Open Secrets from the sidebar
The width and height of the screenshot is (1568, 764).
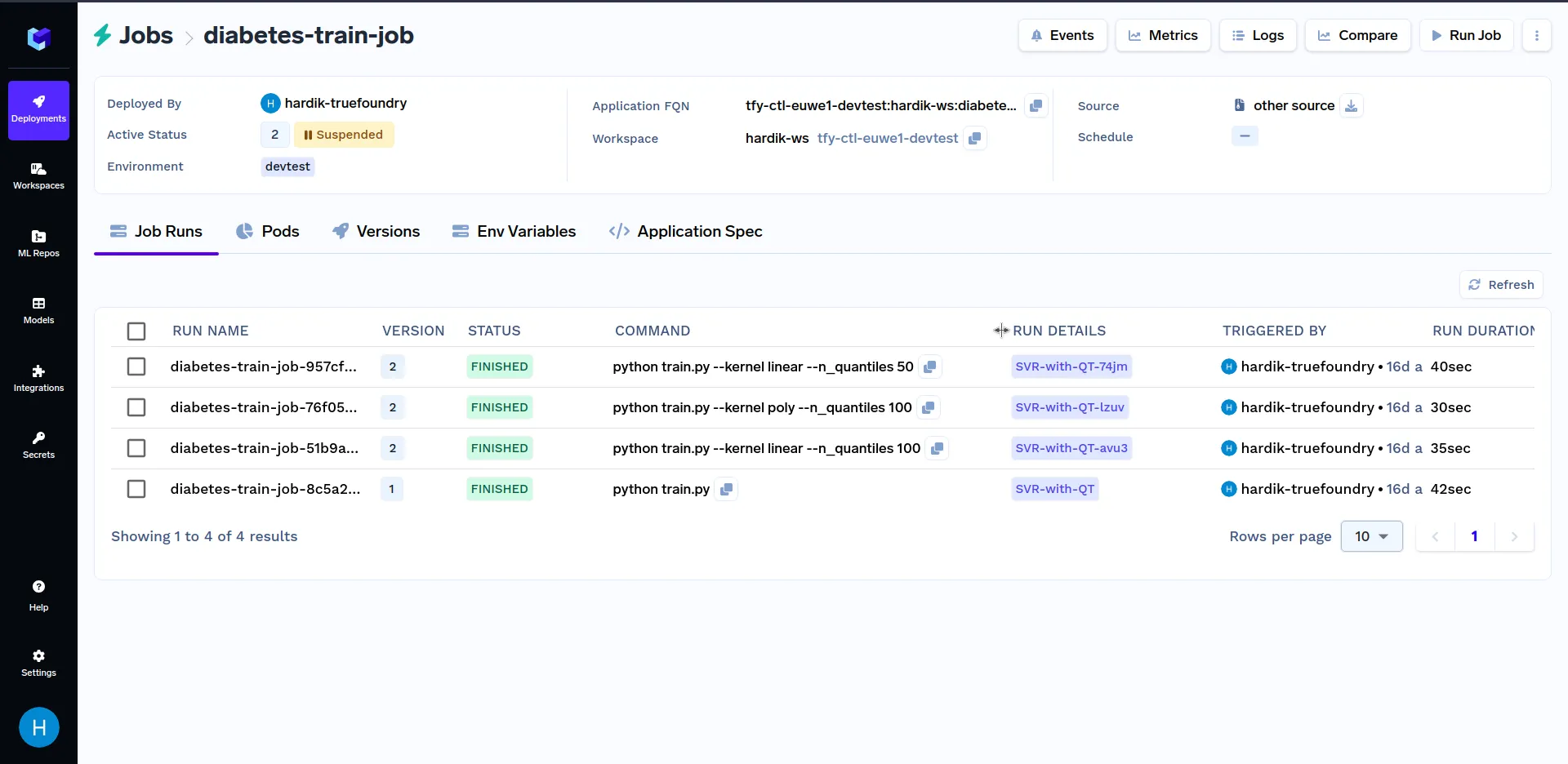(38, 446)
